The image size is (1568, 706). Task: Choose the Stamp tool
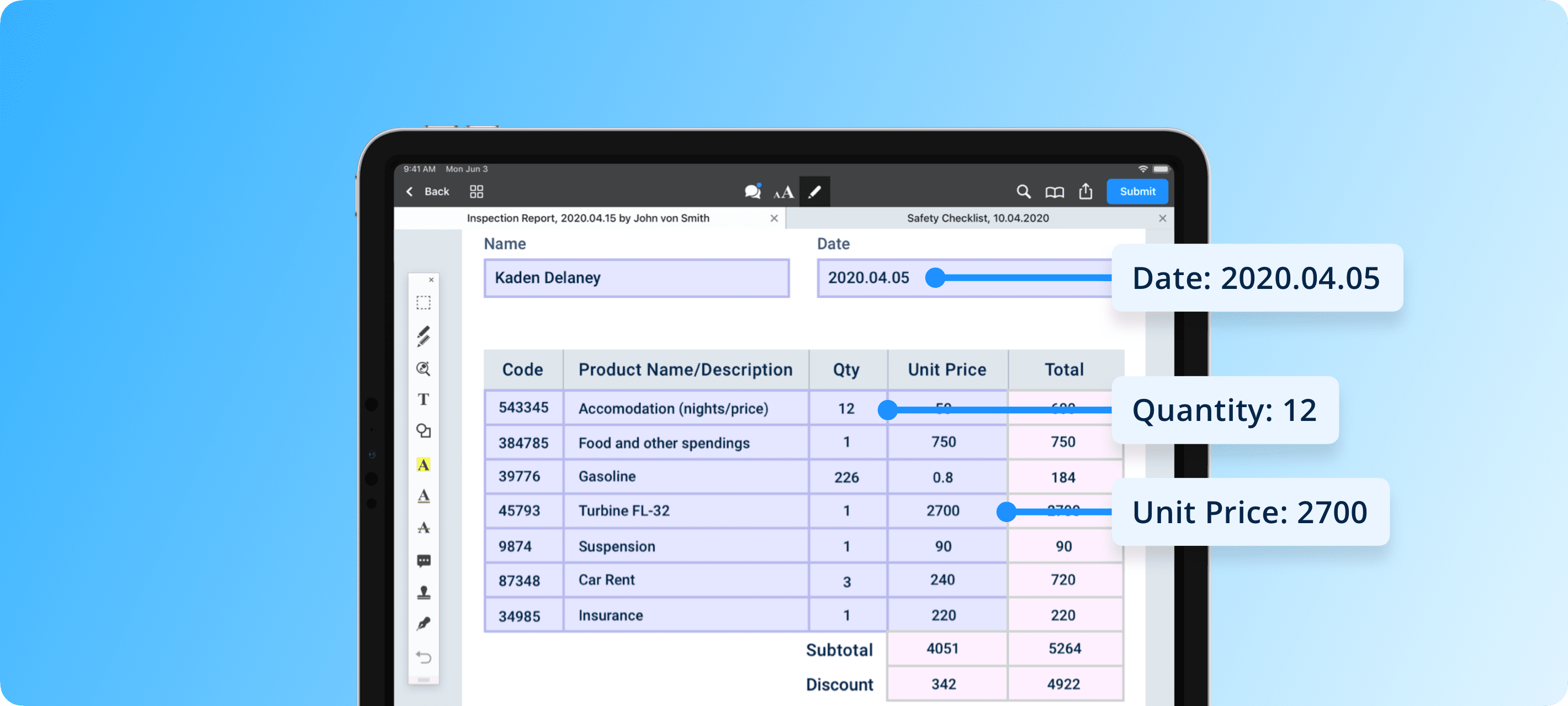pos(423,592)
